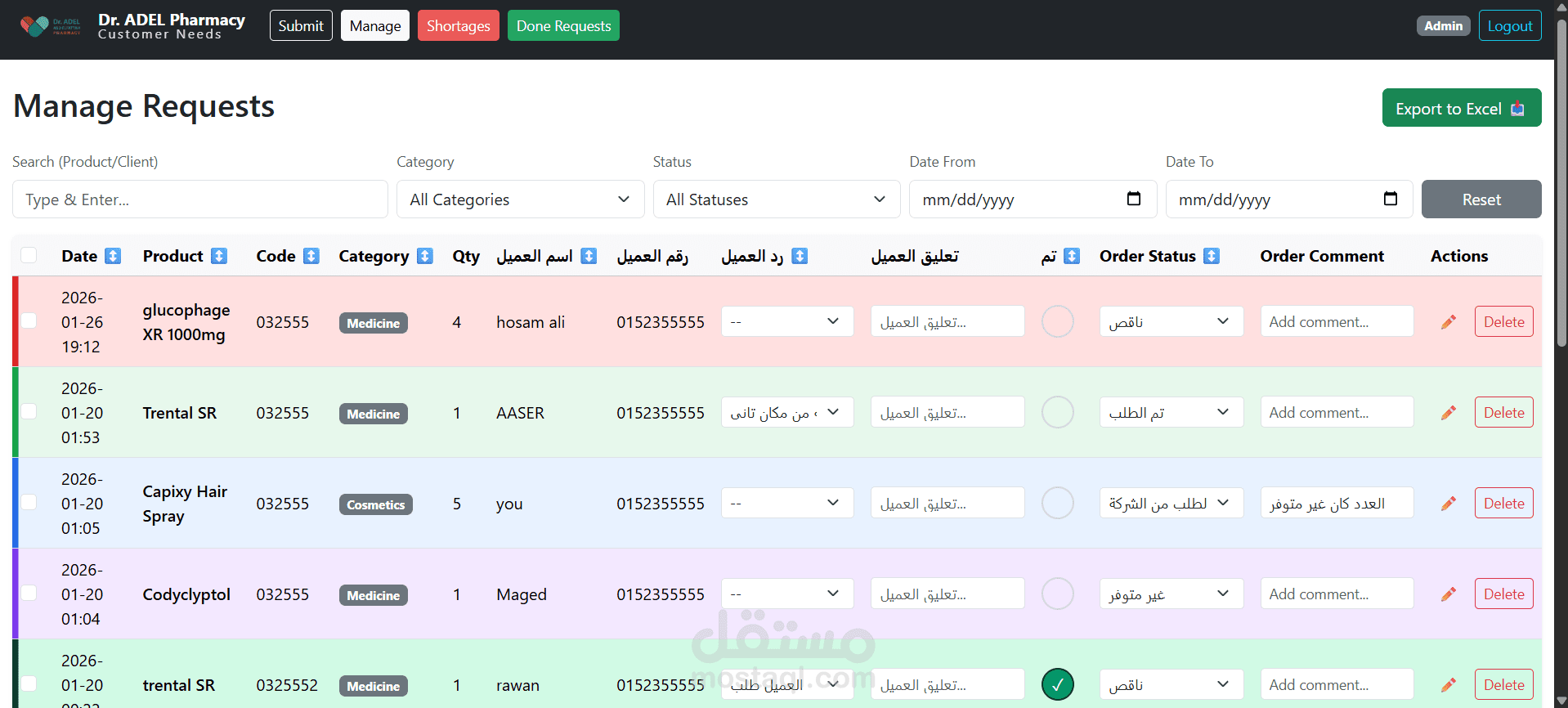Check the rawan trental SR row checkbox
This screenshot has height=708, width=1568.
pyautogui.click(x=29, y=683)
